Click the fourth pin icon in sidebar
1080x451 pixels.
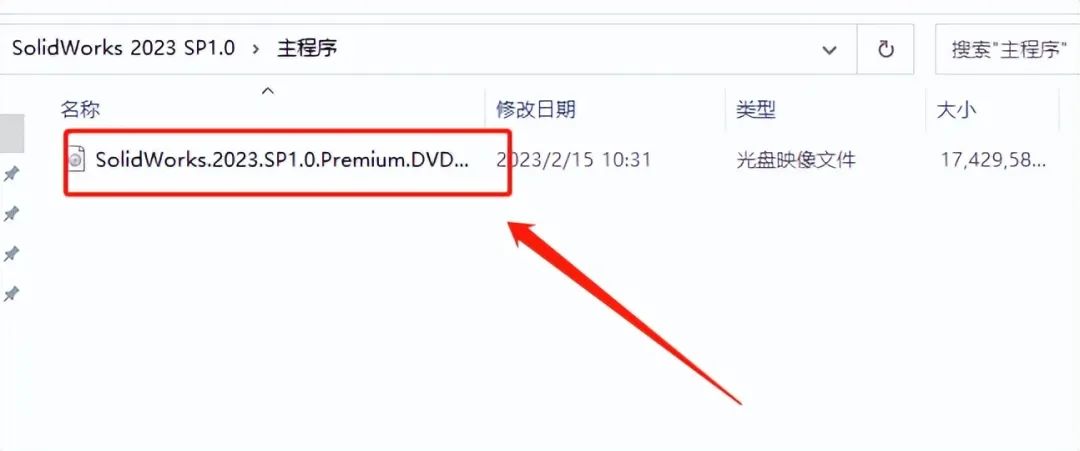(11, 294)
